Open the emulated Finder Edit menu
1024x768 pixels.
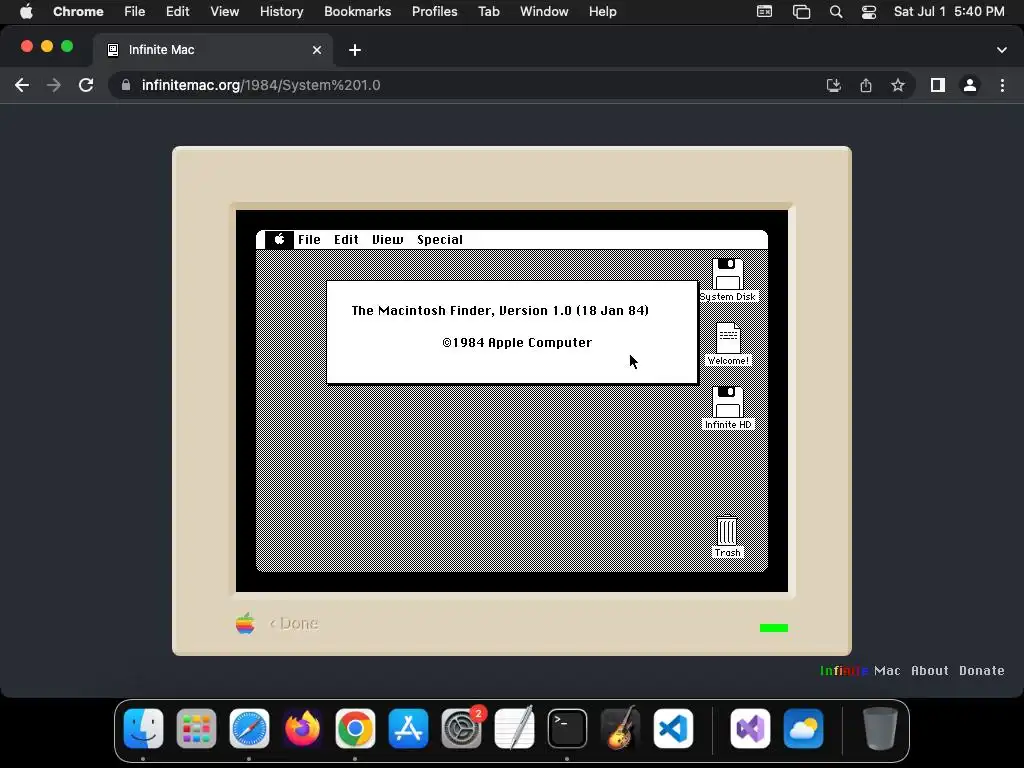[x=346, y=240]
